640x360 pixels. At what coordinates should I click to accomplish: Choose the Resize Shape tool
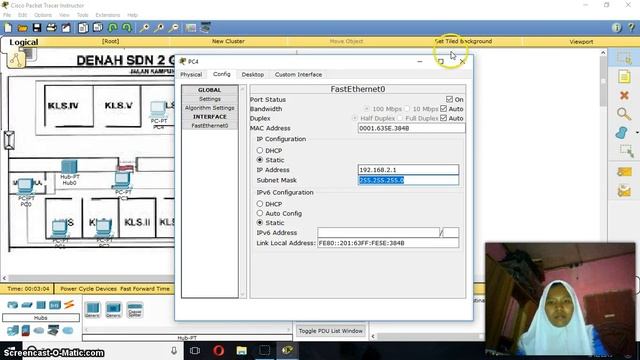click(626, 151)
